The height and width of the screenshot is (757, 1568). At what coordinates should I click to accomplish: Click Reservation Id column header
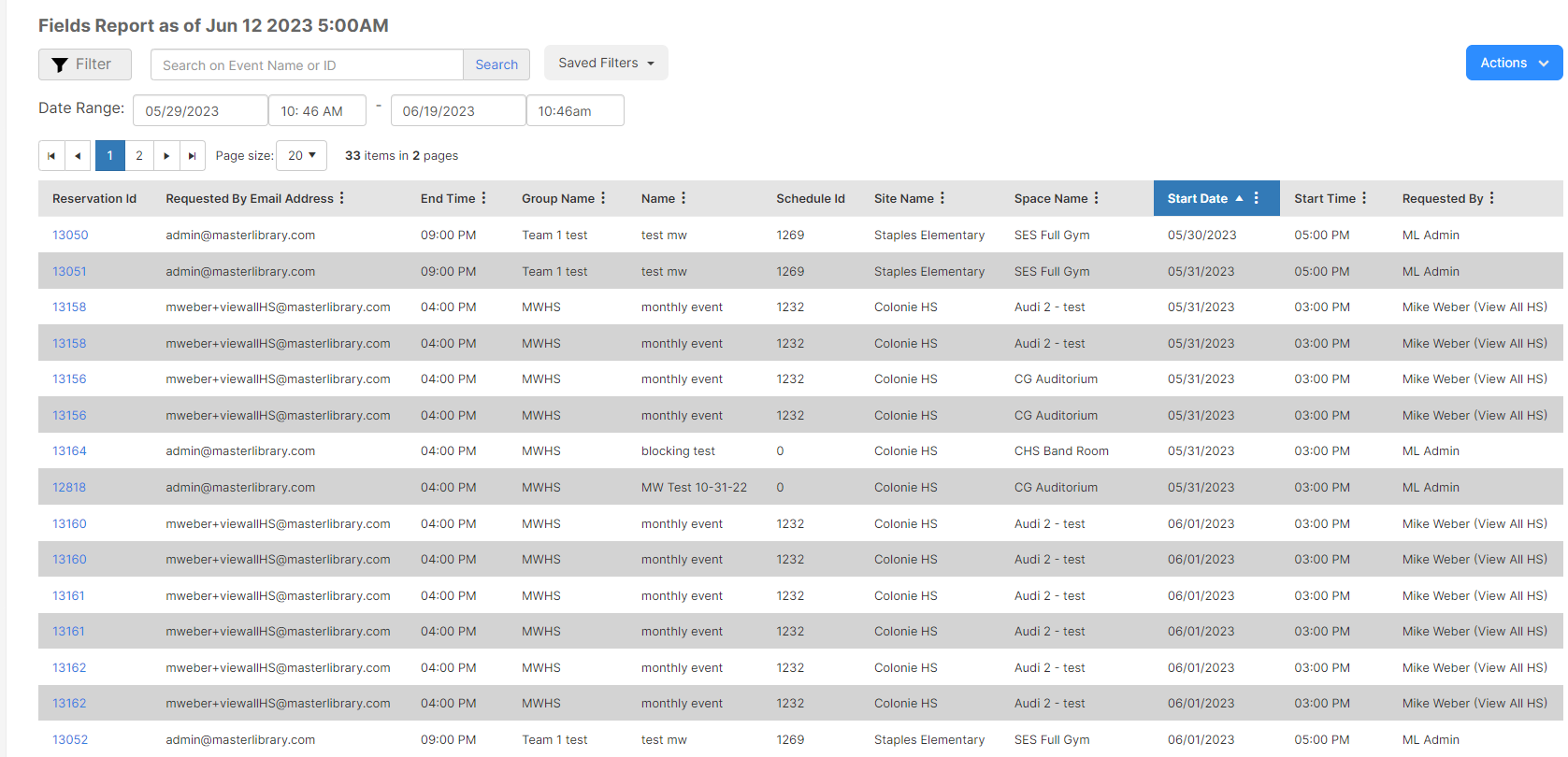click(94, 198)
